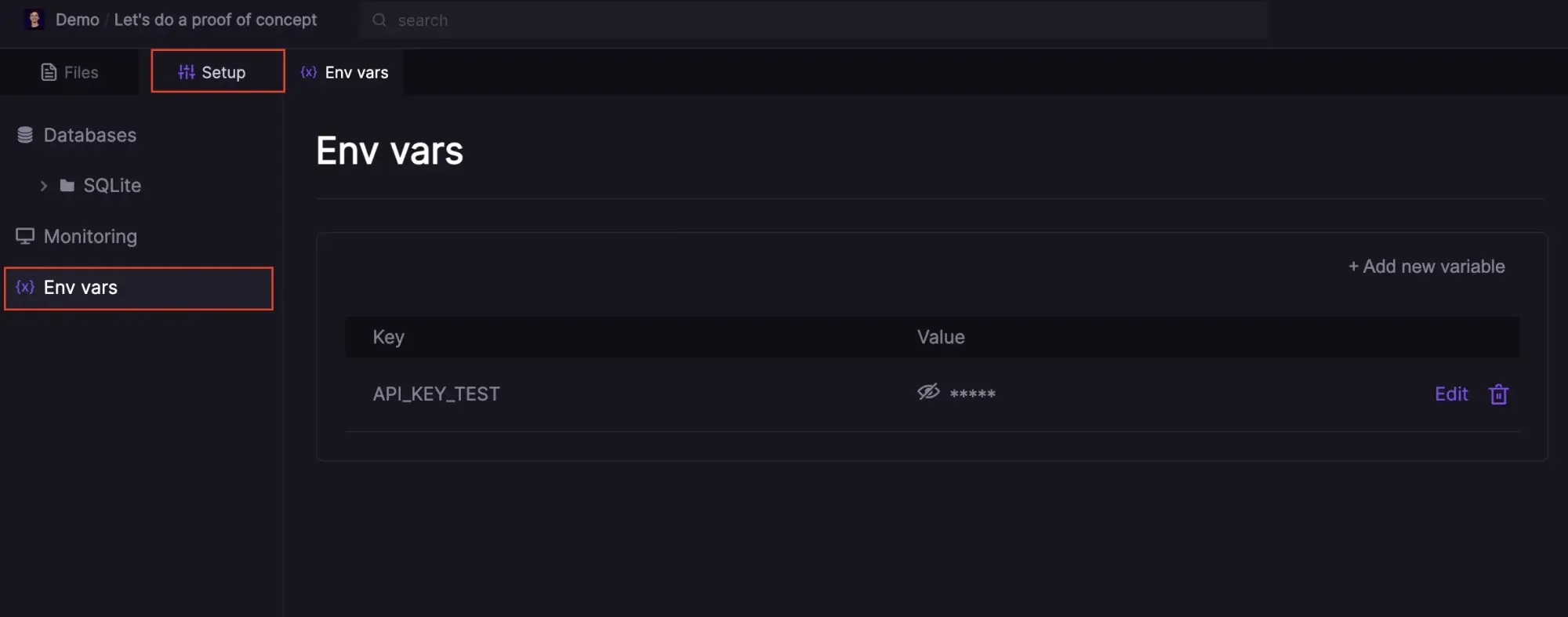
Task: Expand the SQLite tree chevron
Action: [x=44, y=186]
